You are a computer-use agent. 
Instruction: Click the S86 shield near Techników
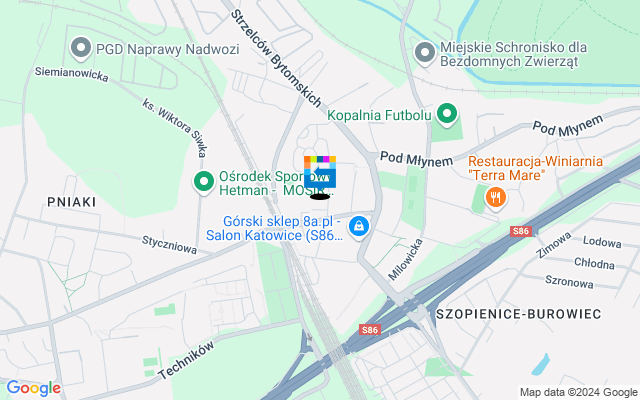[370, 330]
